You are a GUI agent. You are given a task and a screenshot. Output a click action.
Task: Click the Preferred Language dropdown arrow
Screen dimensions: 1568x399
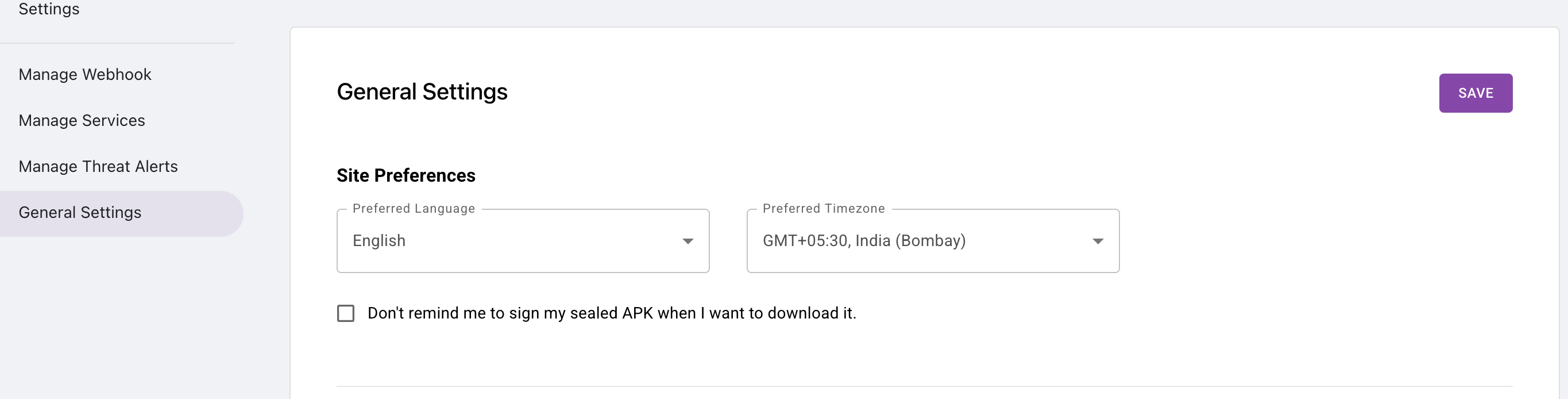687,241
